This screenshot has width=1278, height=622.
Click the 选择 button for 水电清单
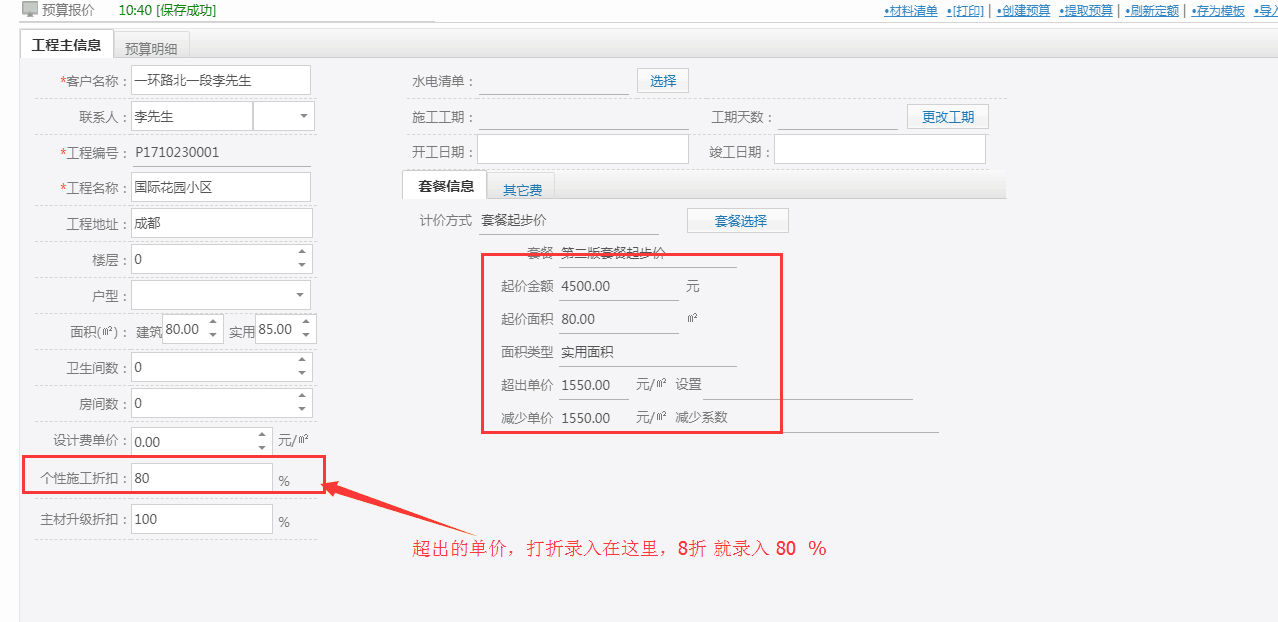pyautogui.click(x=662, y=81)
